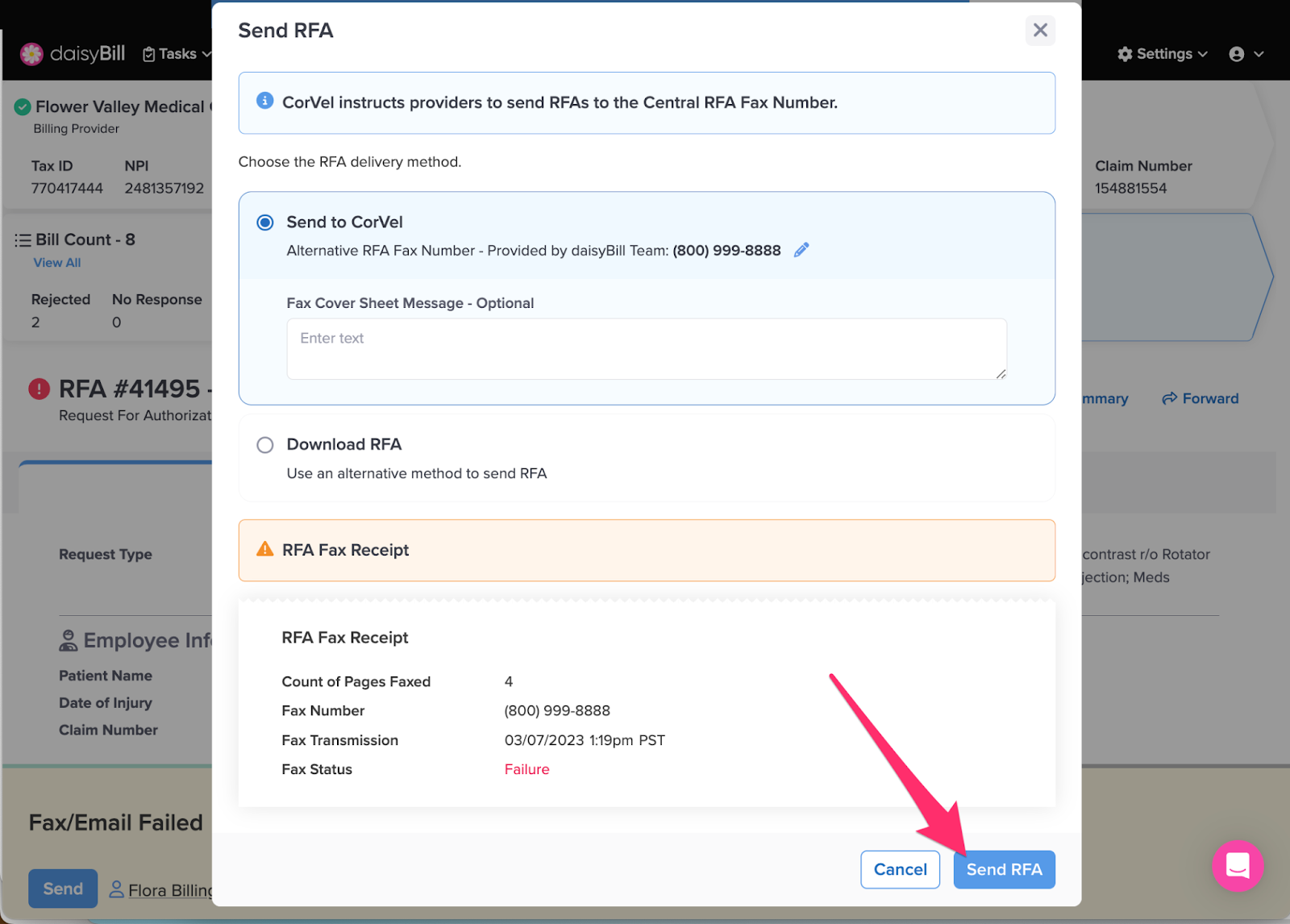
Task: Click the Request Type label
Action: [106, 554]
